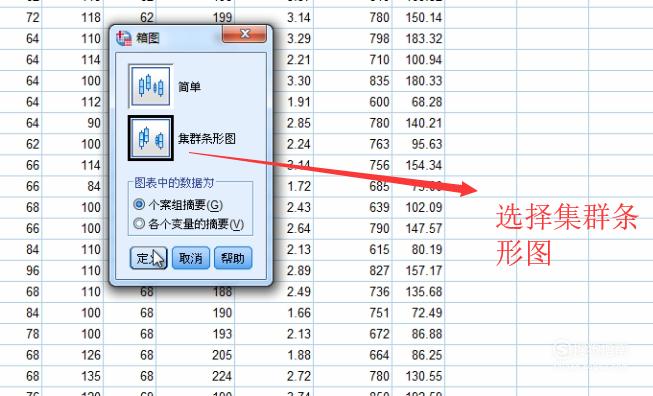The image size is (653, 396).
Task: Click the 箱图 dialog title icon
Action: [124, 38]
